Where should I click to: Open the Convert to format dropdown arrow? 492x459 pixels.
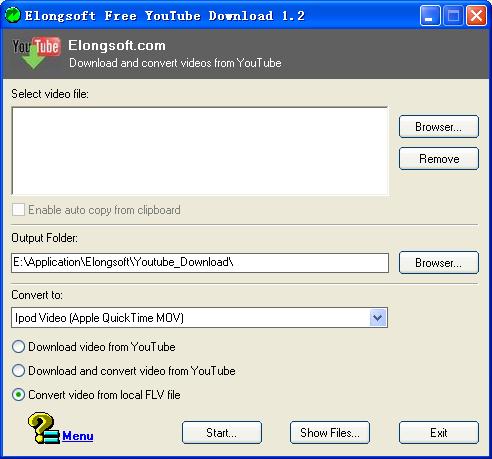[x=378, y=318]
